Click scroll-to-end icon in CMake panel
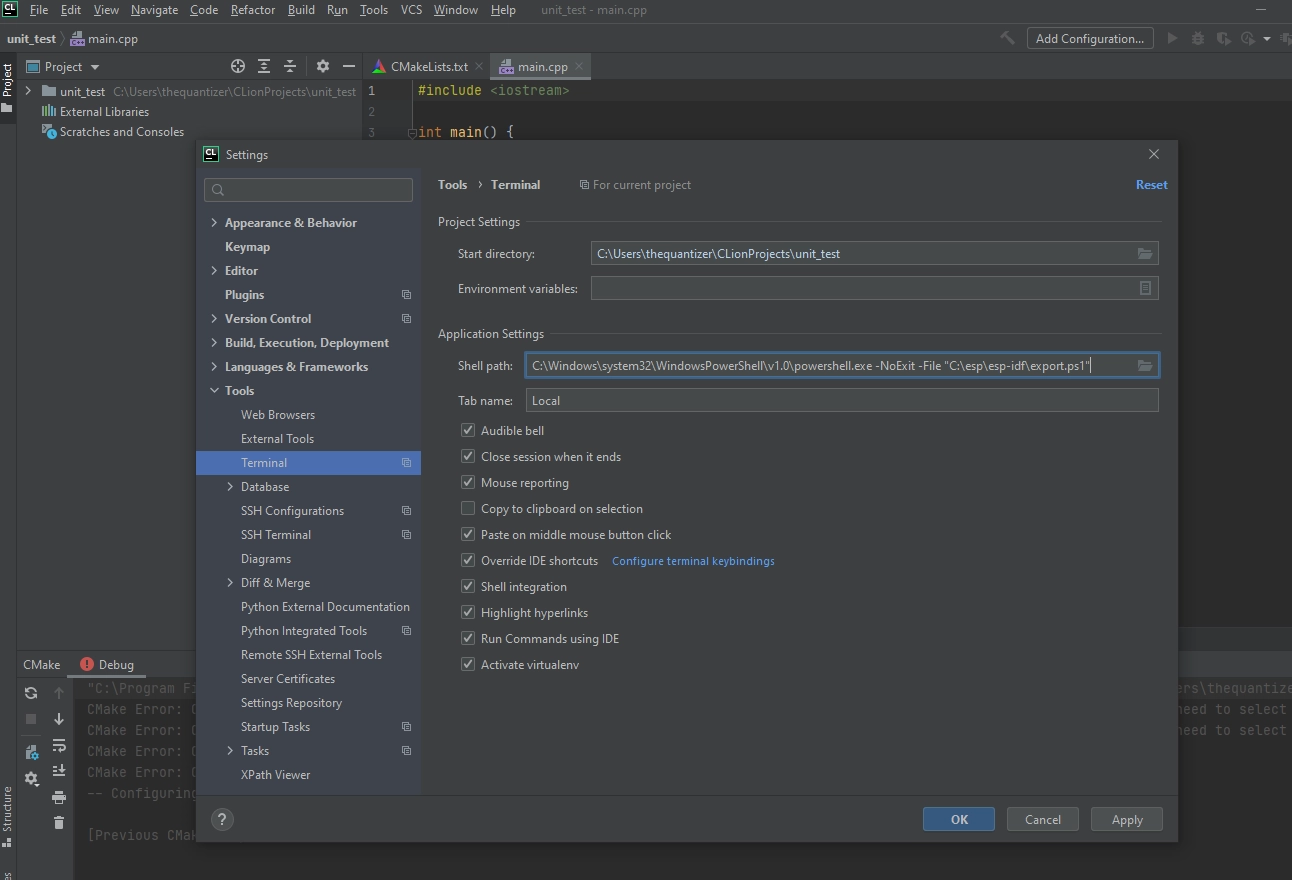Screen dimensions: 1292x880 pyautogui.click(x=59, y=770)
